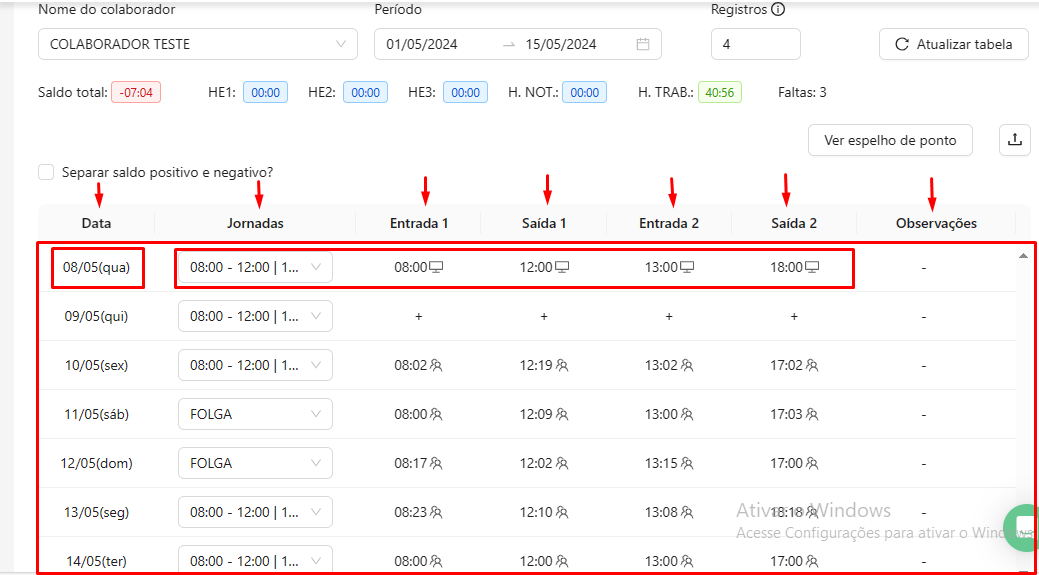Open the Nome do colaborador dropdown
Viewport: 1039px width, 575px height.
tap(197, 44)
